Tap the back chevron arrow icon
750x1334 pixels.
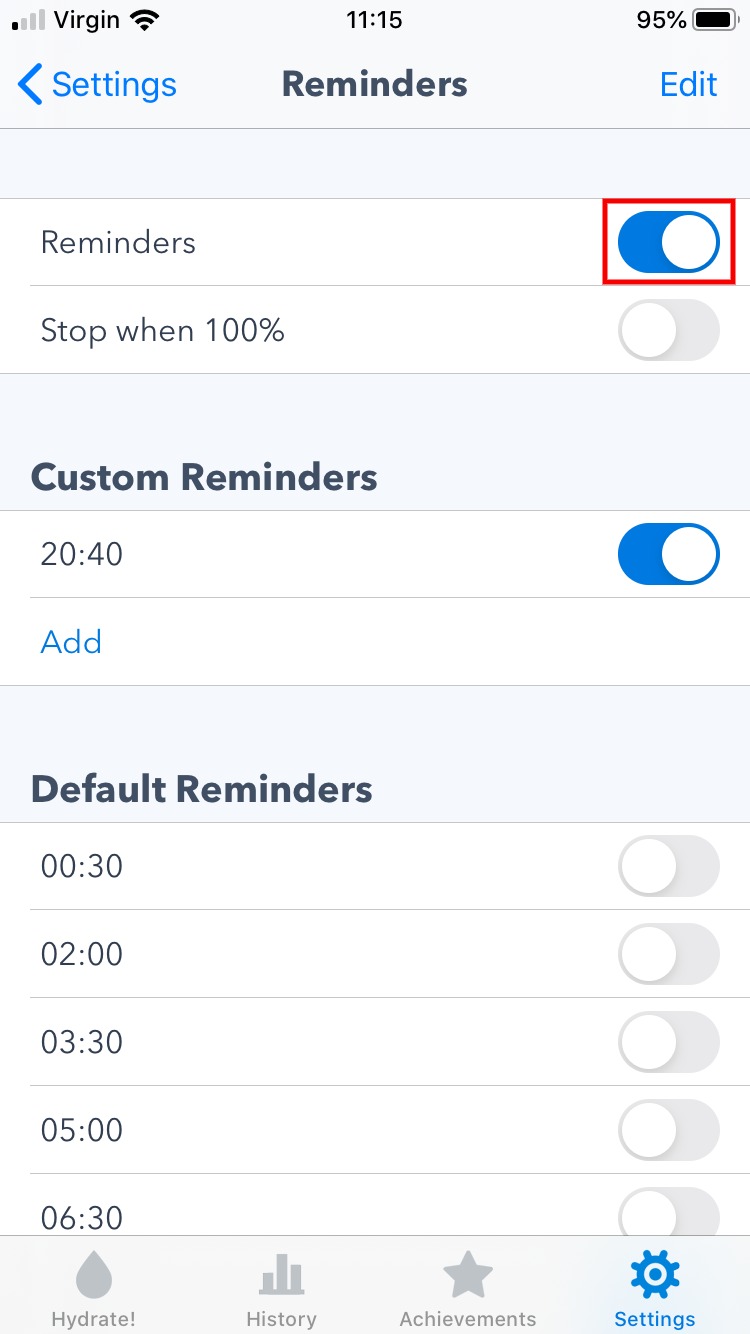31,85
